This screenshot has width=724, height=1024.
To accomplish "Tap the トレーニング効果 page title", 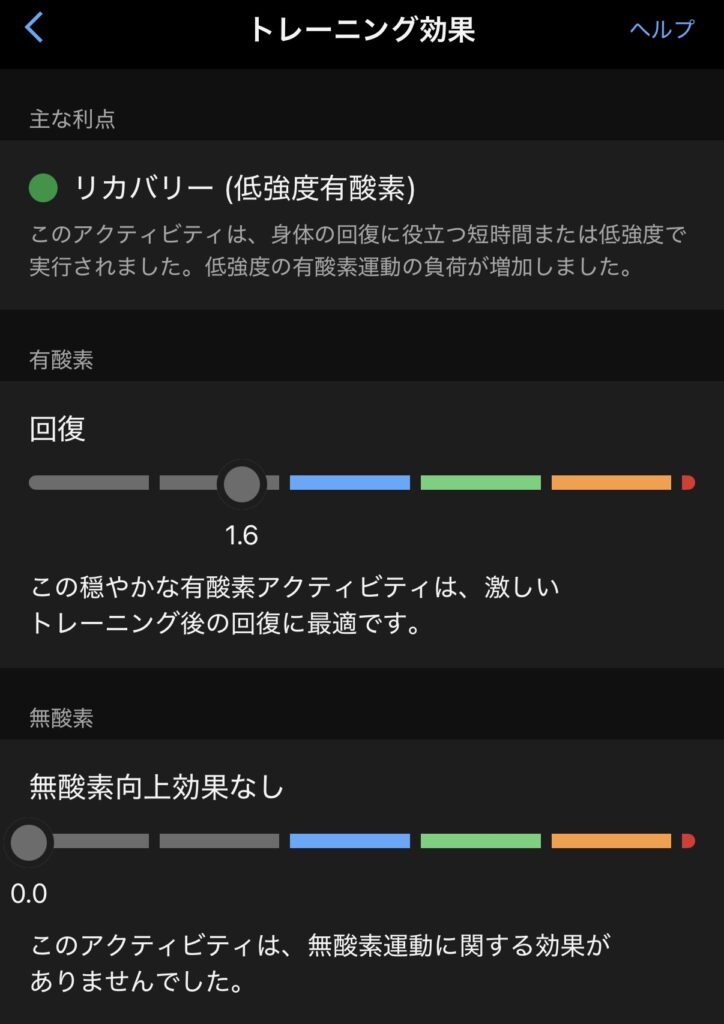I will 362,29.
